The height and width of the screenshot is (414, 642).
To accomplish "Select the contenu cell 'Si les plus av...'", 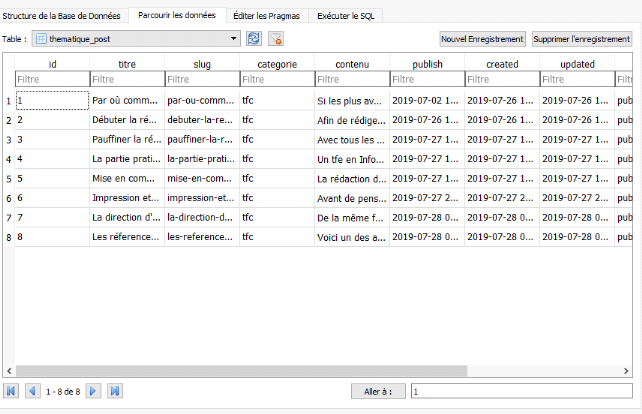I will pyautogui.click(x=352, y=101).
